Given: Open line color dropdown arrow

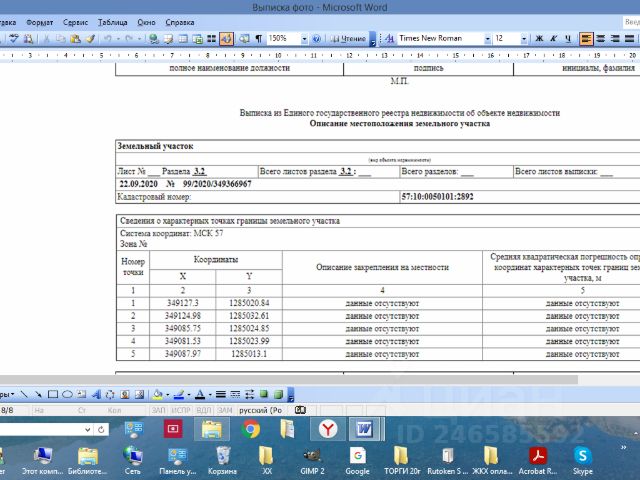Looking at the screenshot, I should pos(189,395).
